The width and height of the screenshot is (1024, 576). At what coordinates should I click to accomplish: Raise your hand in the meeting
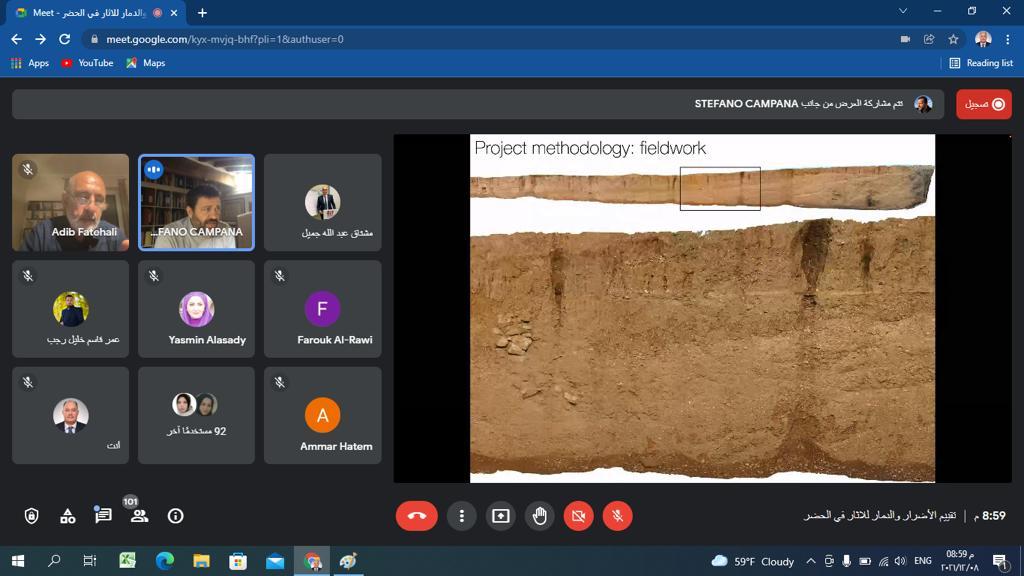(540, 516)
